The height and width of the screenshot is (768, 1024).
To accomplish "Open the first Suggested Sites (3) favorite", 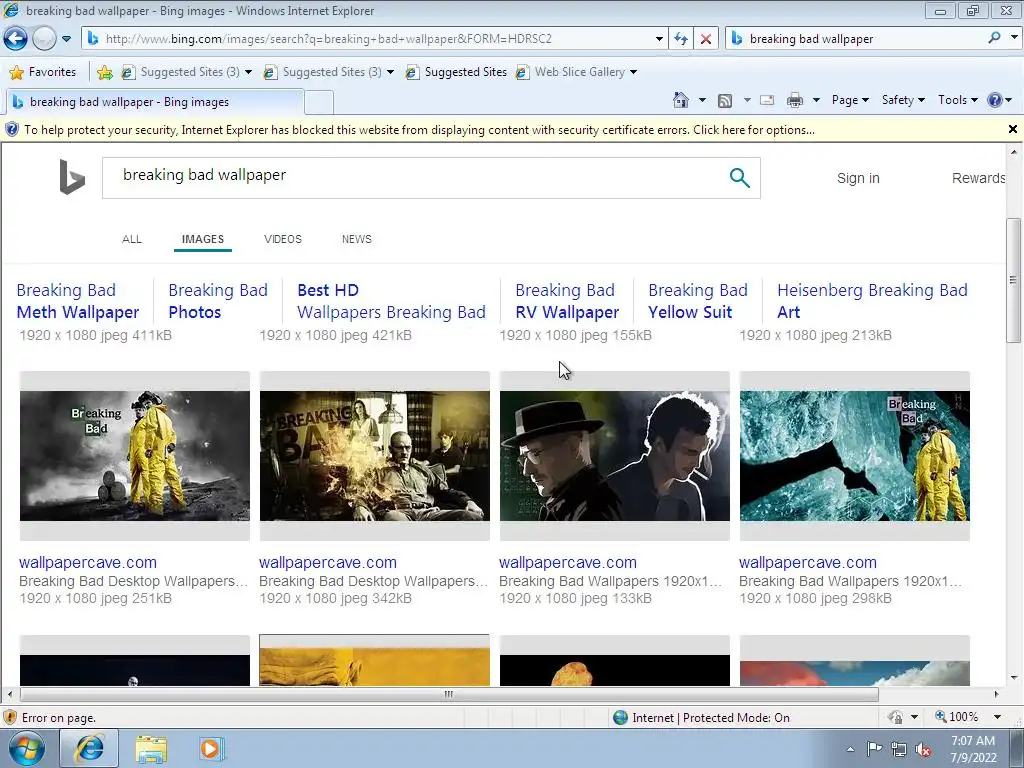I will [x=181, y=72].
